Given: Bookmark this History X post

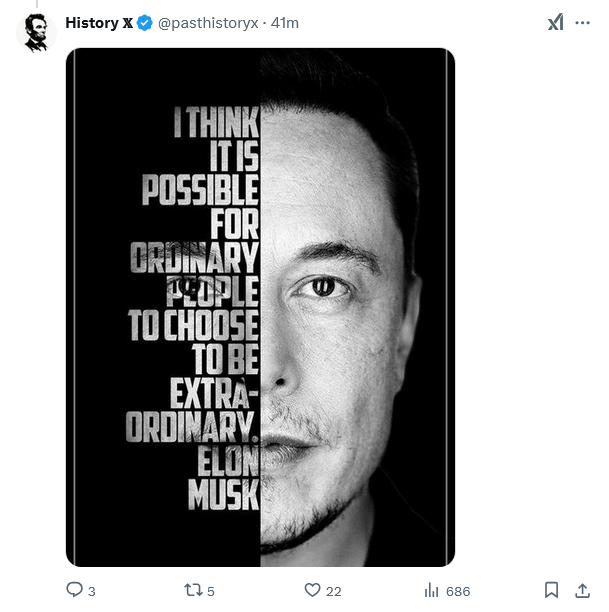Looking at the screenshot, I should click(x=551, y=590).
